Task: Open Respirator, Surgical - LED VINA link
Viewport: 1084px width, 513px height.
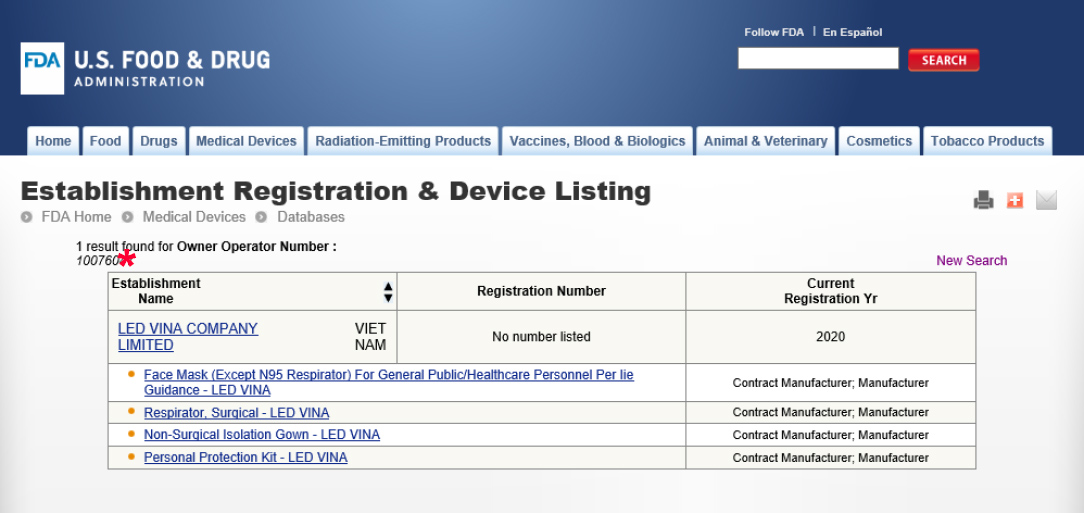Action: point(236,413)
